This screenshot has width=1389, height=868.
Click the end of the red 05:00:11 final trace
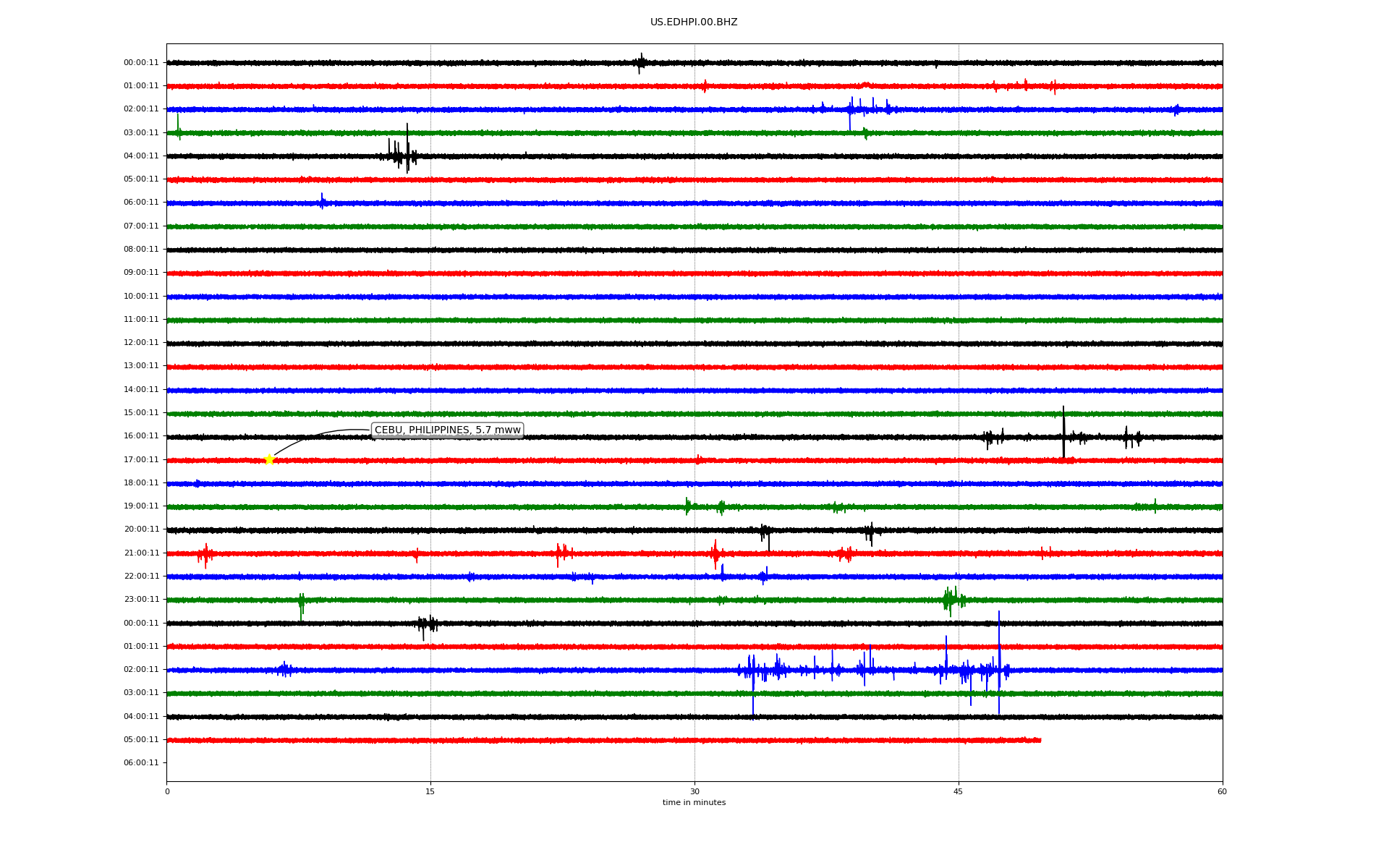(1040, 740)
